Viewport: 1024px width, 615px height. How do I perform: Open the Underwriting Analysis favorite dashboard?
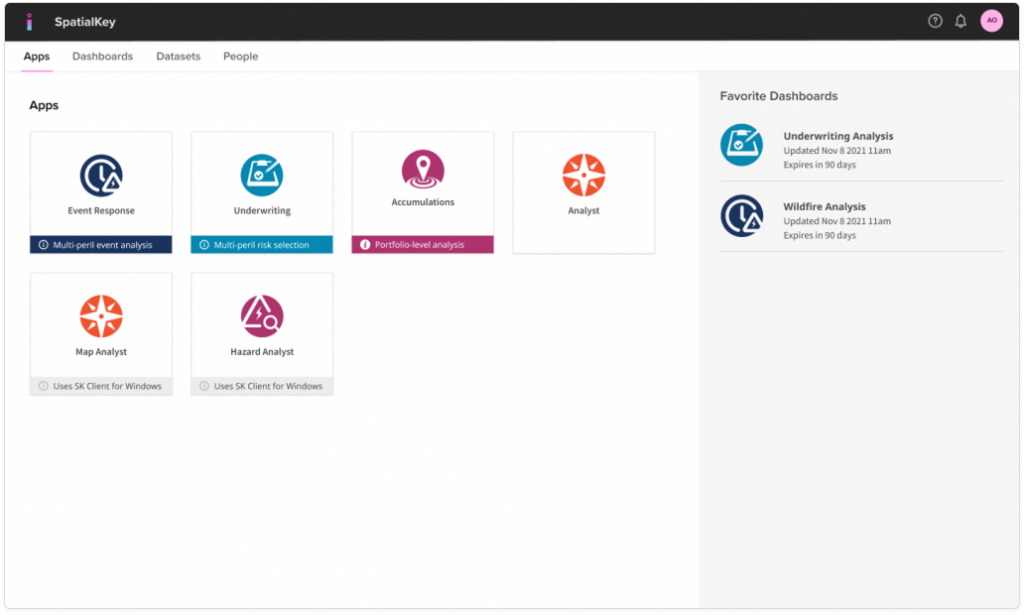pyautogui.click(x=836, y=136)
